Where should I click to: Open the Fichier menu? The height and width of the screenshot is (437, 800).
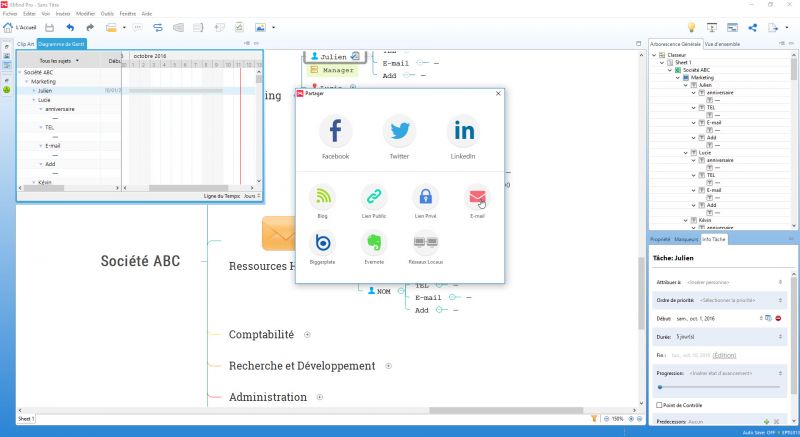(10, 14)
